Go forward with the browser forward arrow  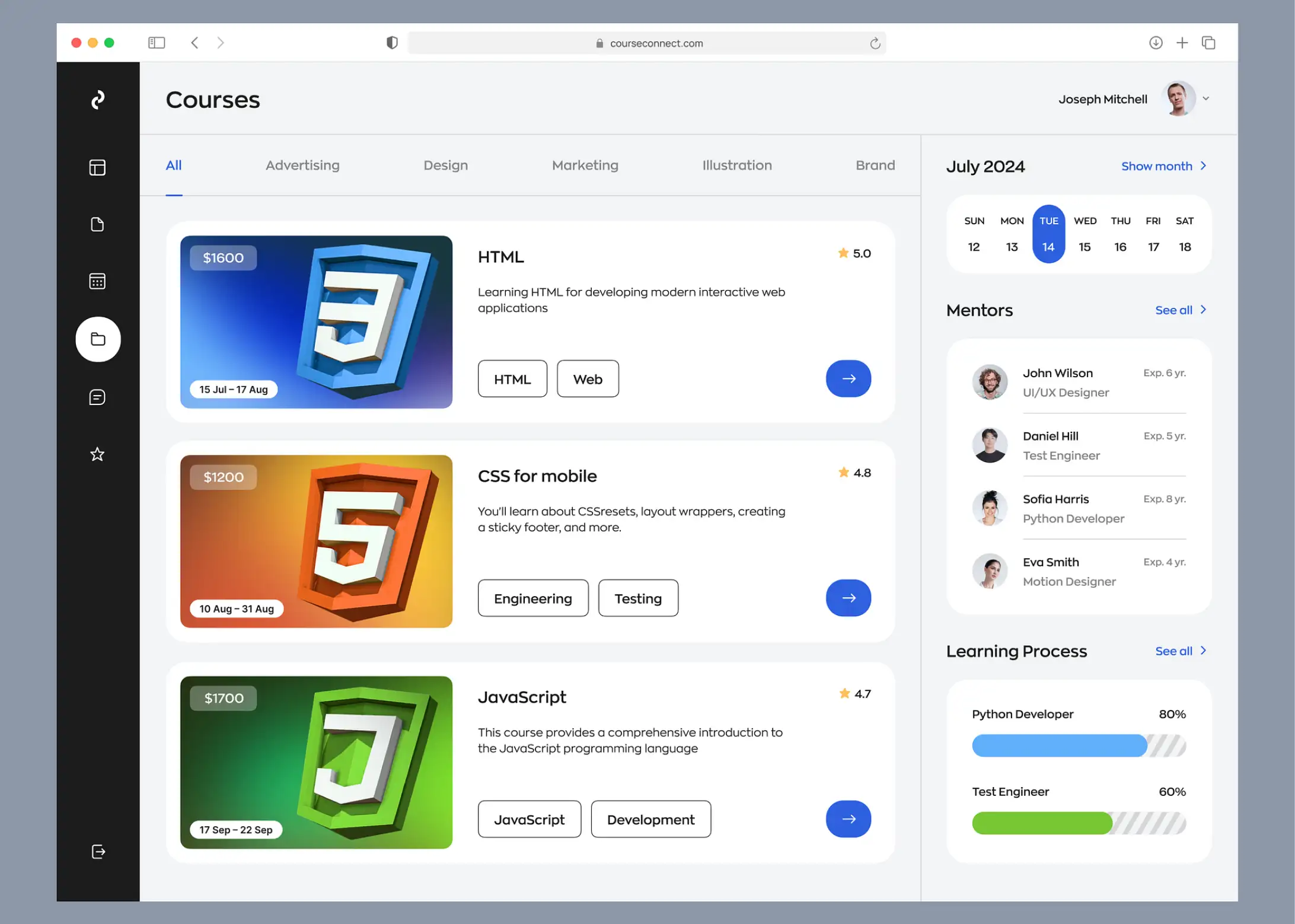point(221,43)
